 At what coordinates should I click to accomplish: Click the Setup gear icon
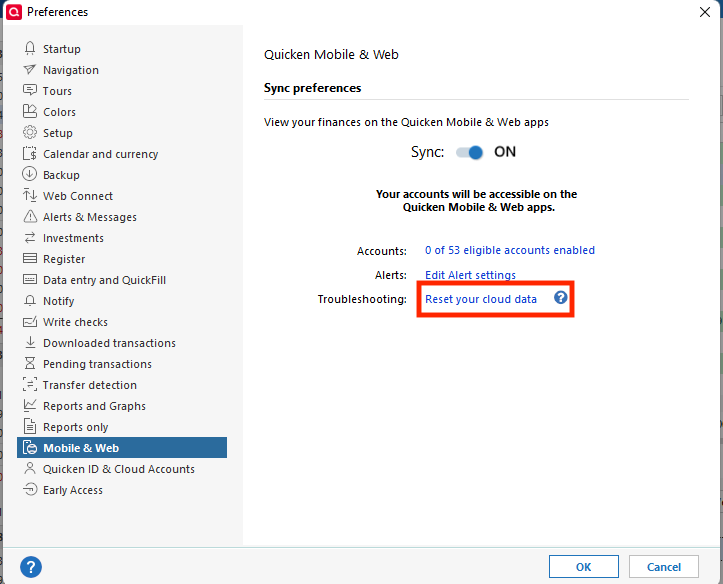[x=30, y=132]
